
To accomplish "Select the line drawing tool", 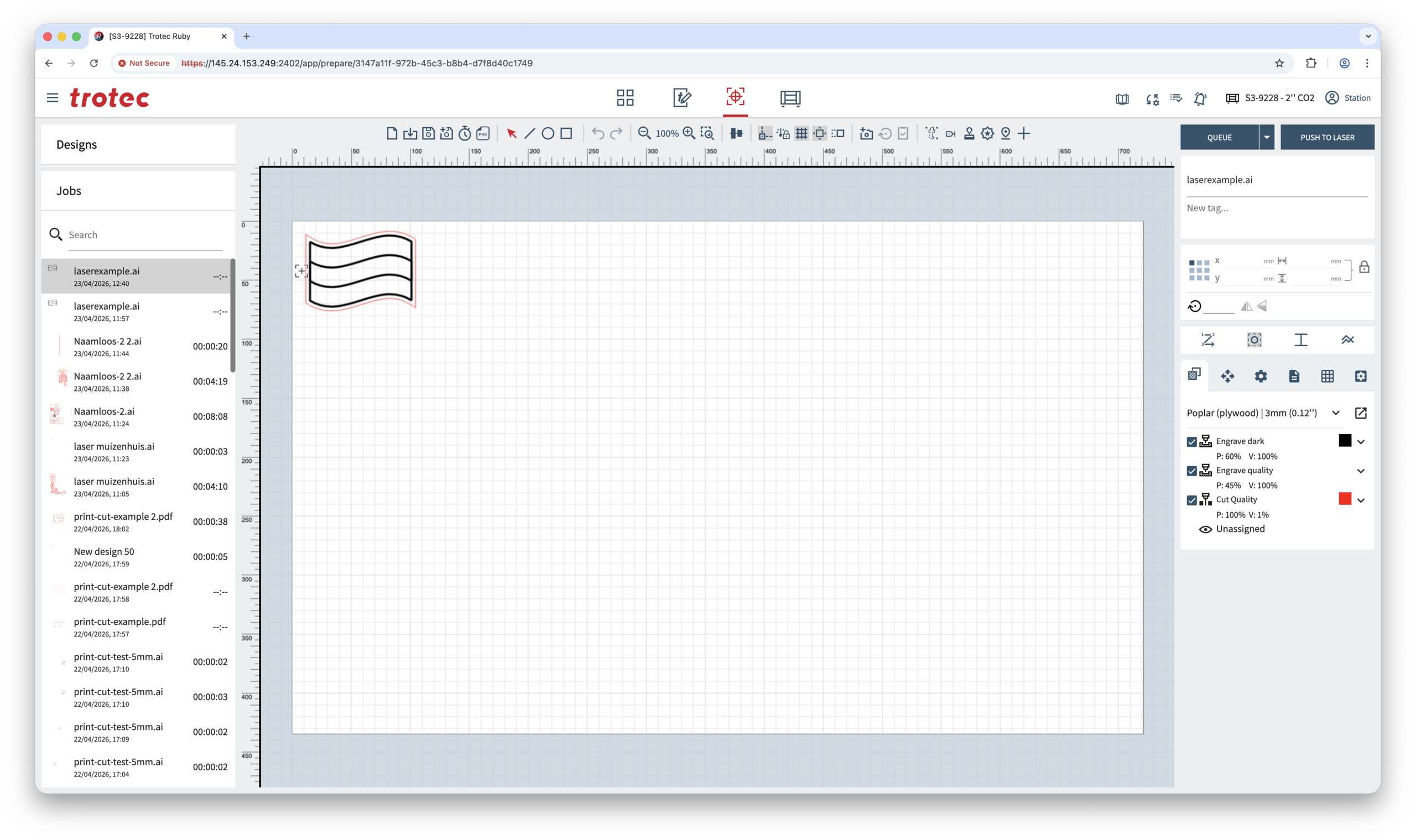I will [x=529, y=134].
